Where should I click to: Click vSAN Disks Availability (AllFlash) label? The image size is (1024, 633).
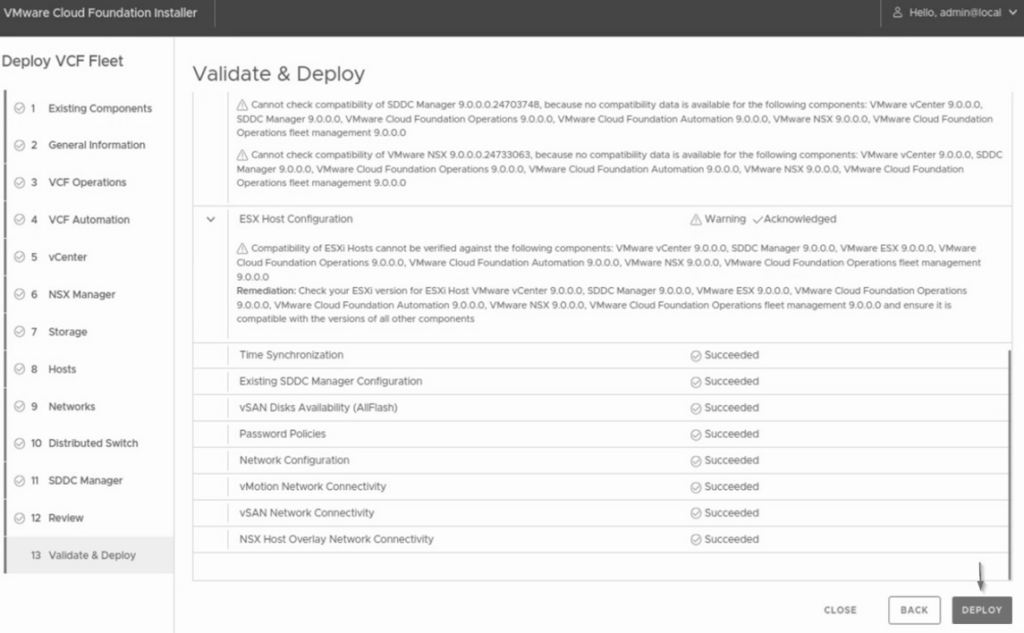tap(318, 408)
